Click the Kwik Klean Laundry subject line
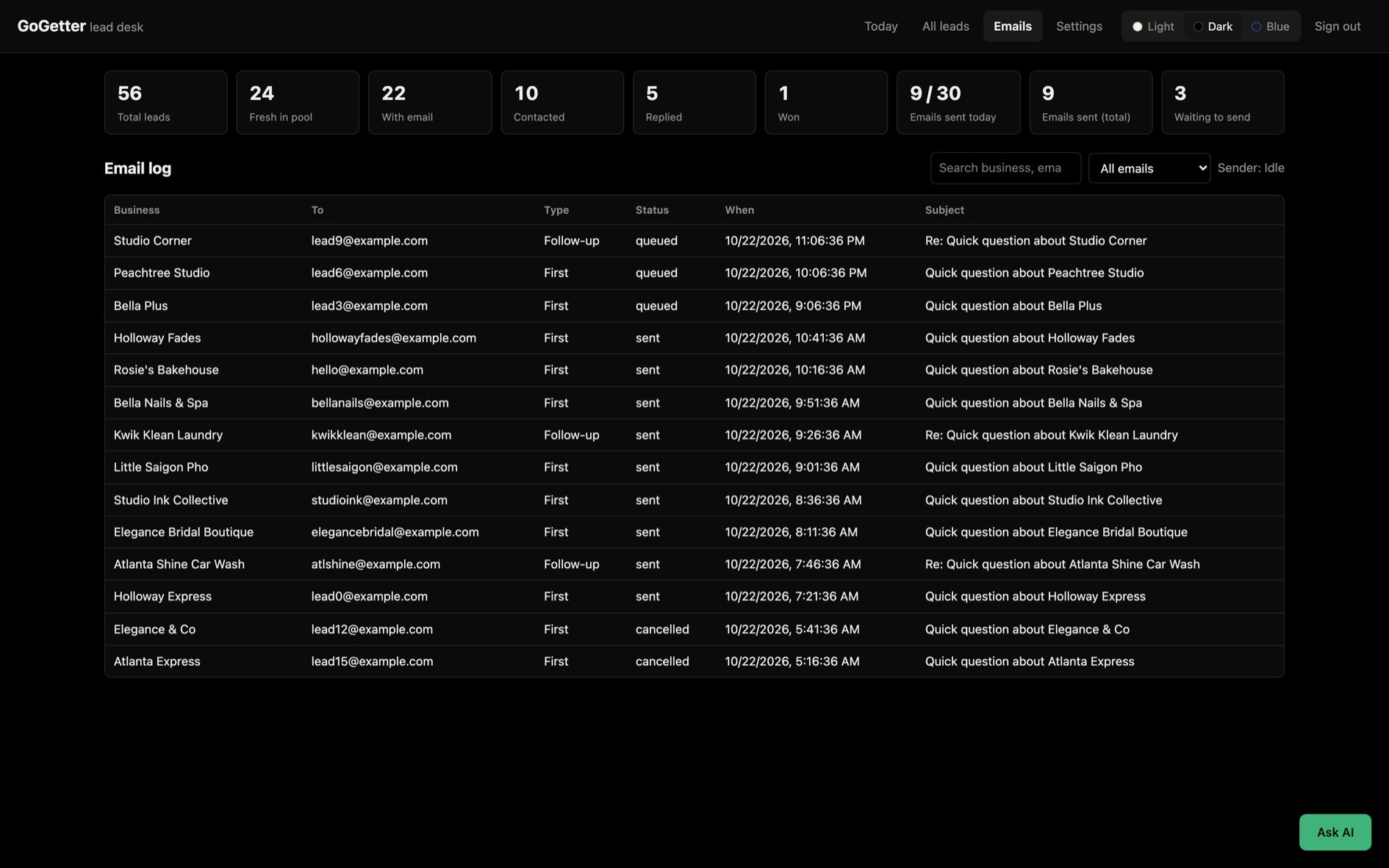Viewport: 1389px width, 868px height. point(1051,434)
